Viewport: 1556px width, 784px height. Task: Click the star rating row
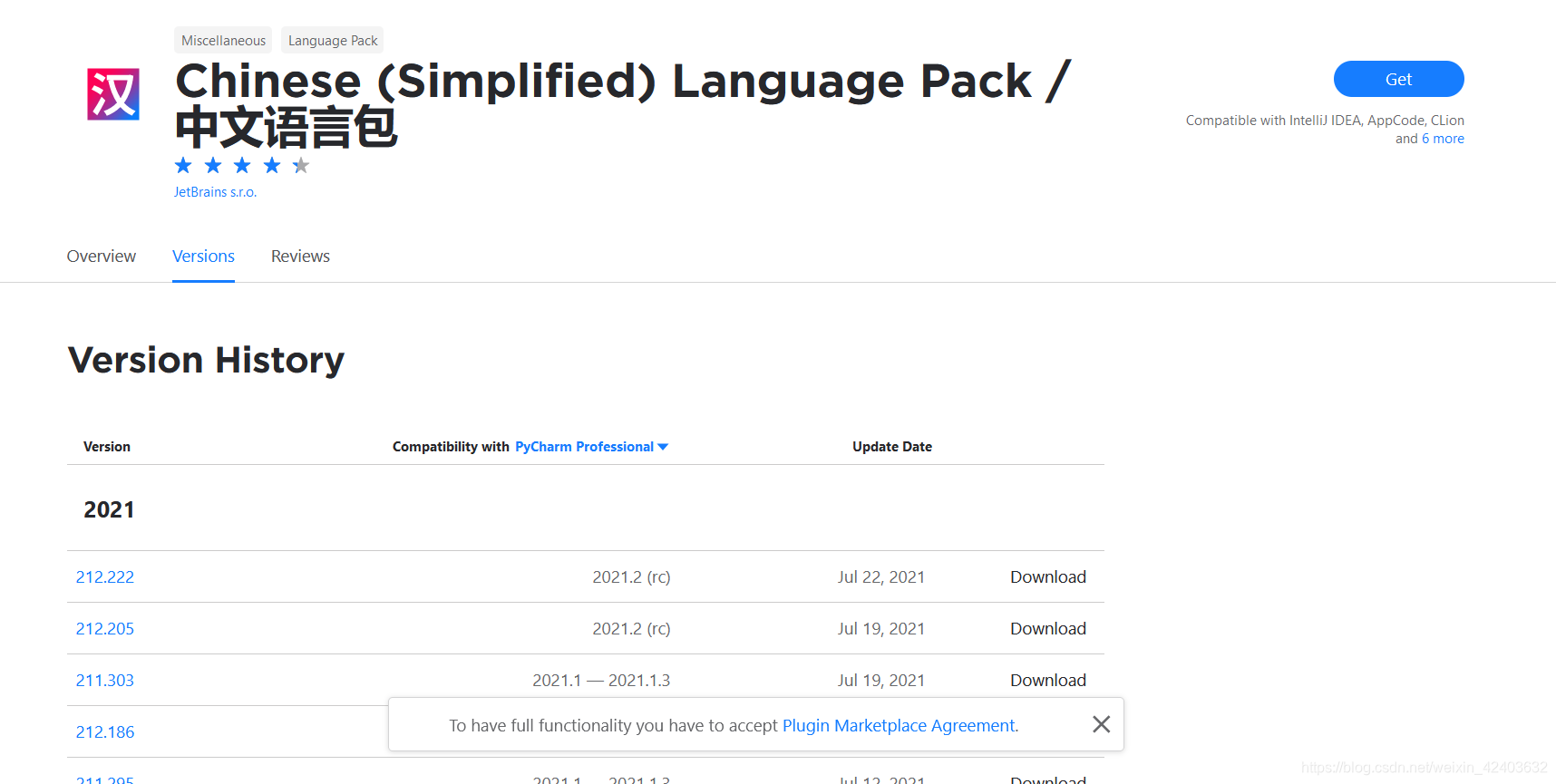(x=242, y=165)
